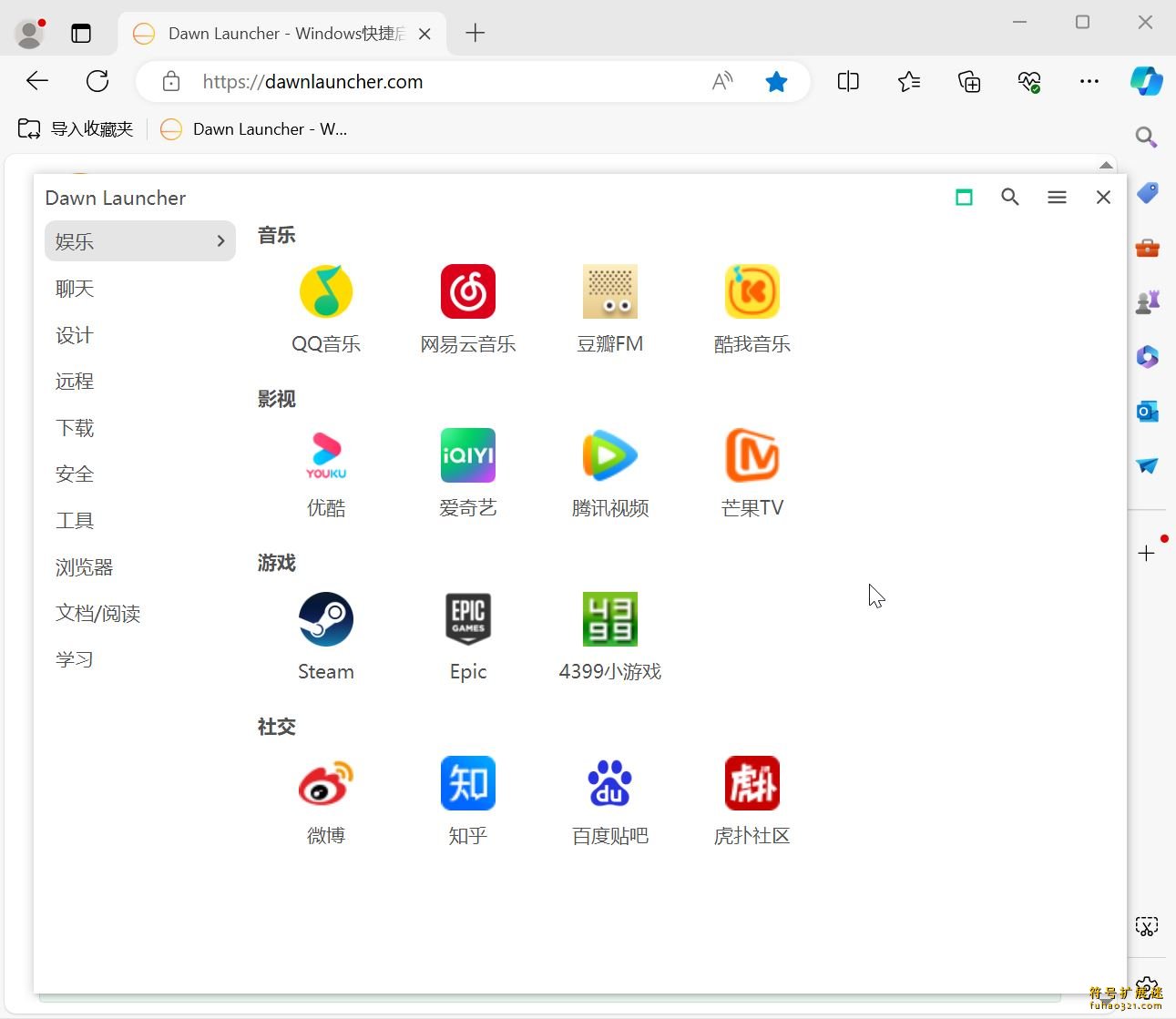
Task: Open the Dawn Launcher hamburger menu
Action: [1057, 198]
